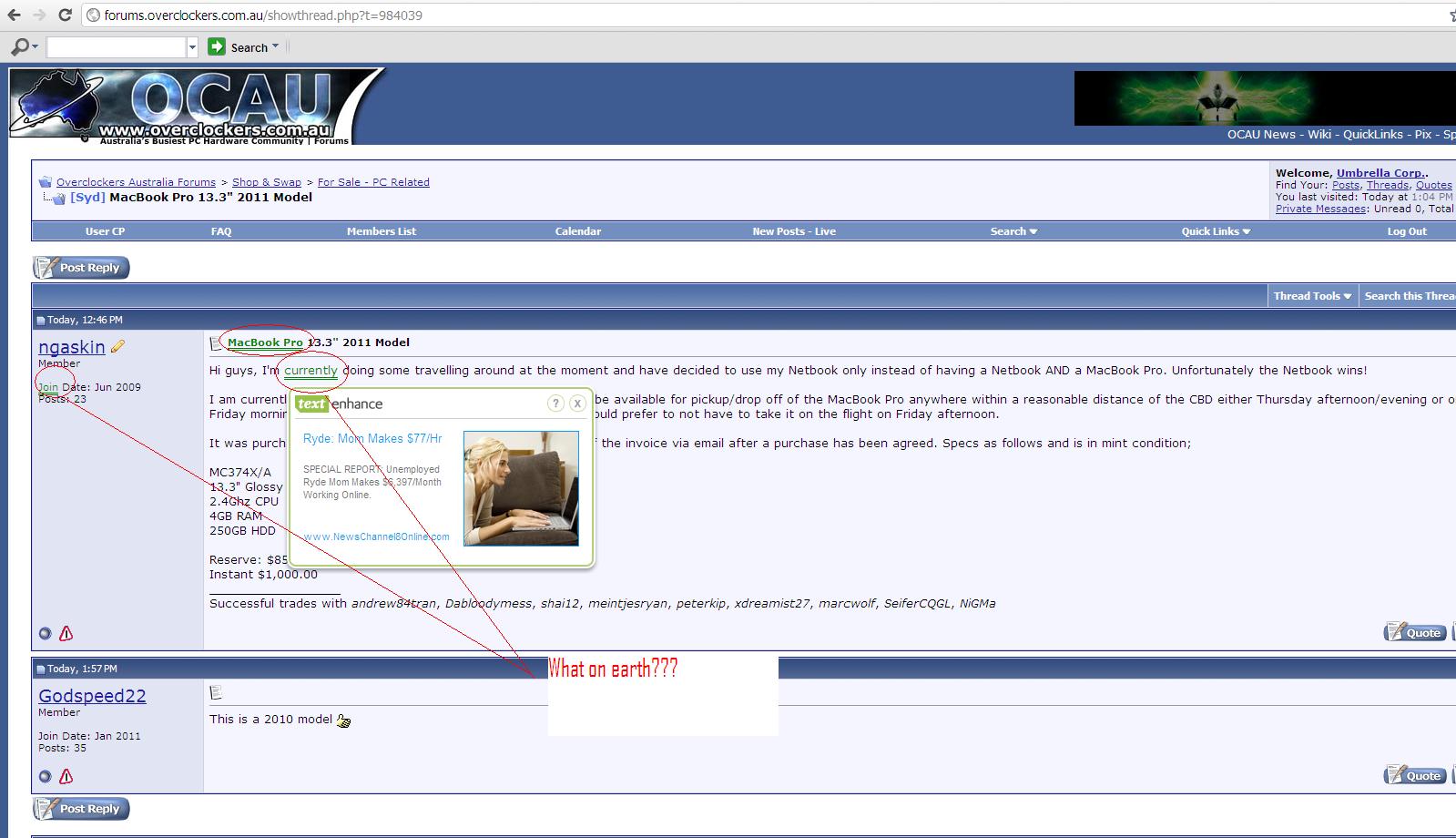The image size is (1456, 838).
Task: Click the post icon beside Today, 1:57 PM
Action: point(40,669)
